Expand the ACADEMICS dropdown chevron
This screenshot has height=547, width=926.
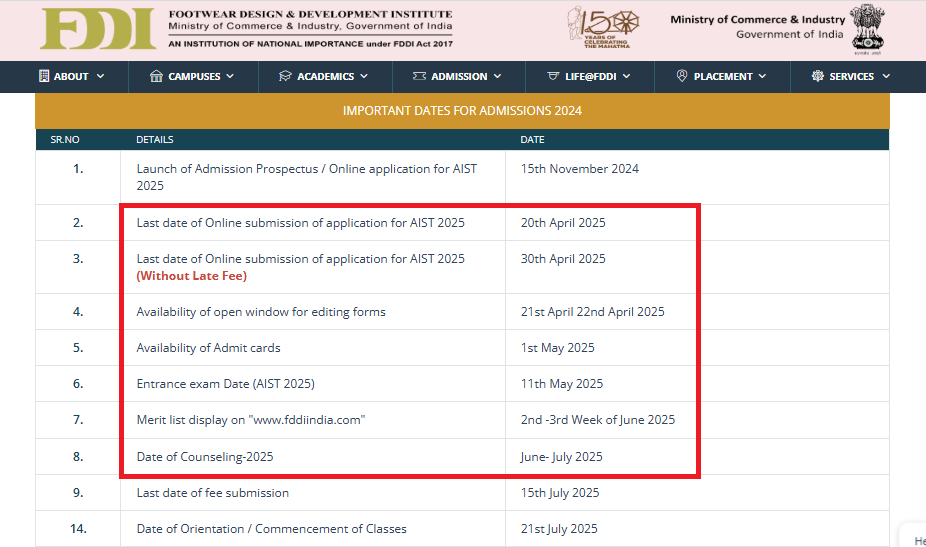point(364,76)
